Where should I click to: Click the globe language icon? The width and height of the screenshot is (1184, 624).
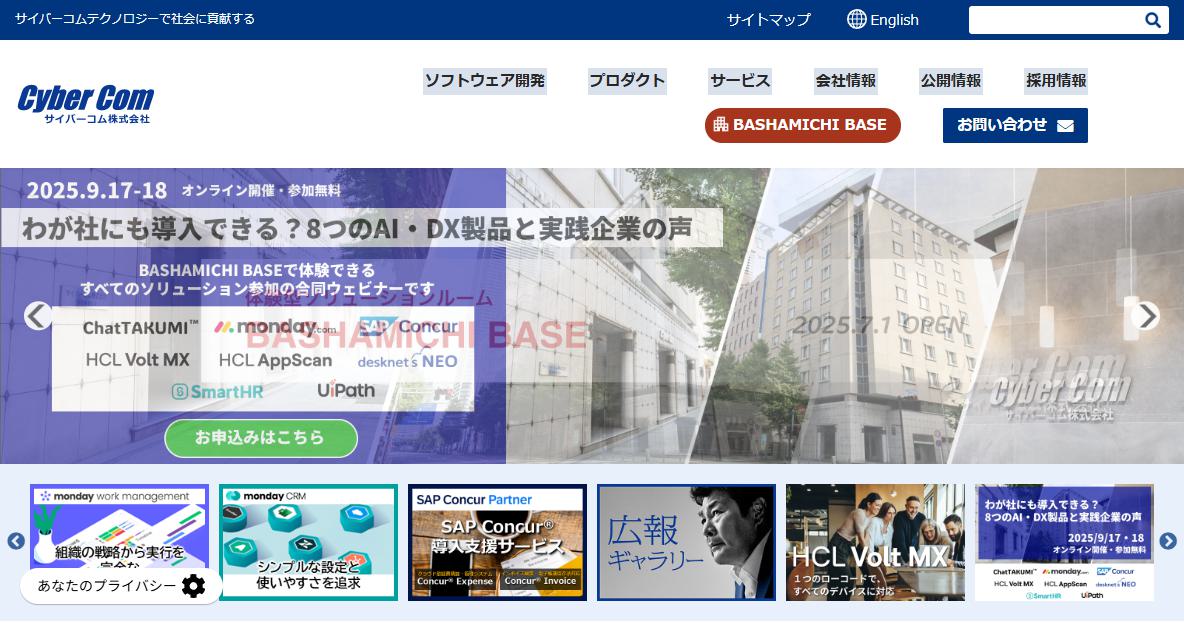tap(856, 19)
